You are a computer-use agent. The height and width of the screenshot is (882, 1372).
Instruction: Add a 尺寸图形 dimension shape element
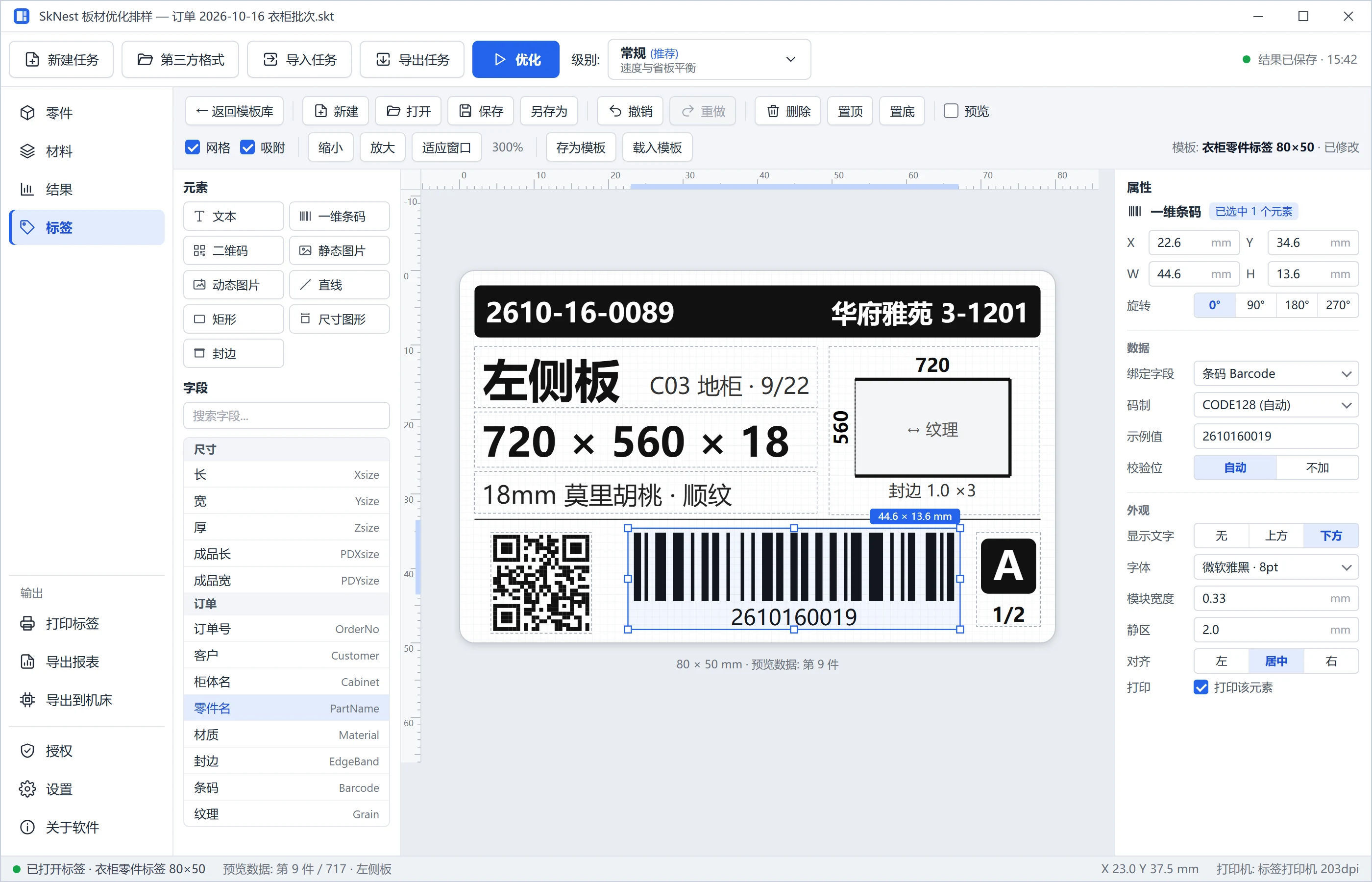pos(340,319)
